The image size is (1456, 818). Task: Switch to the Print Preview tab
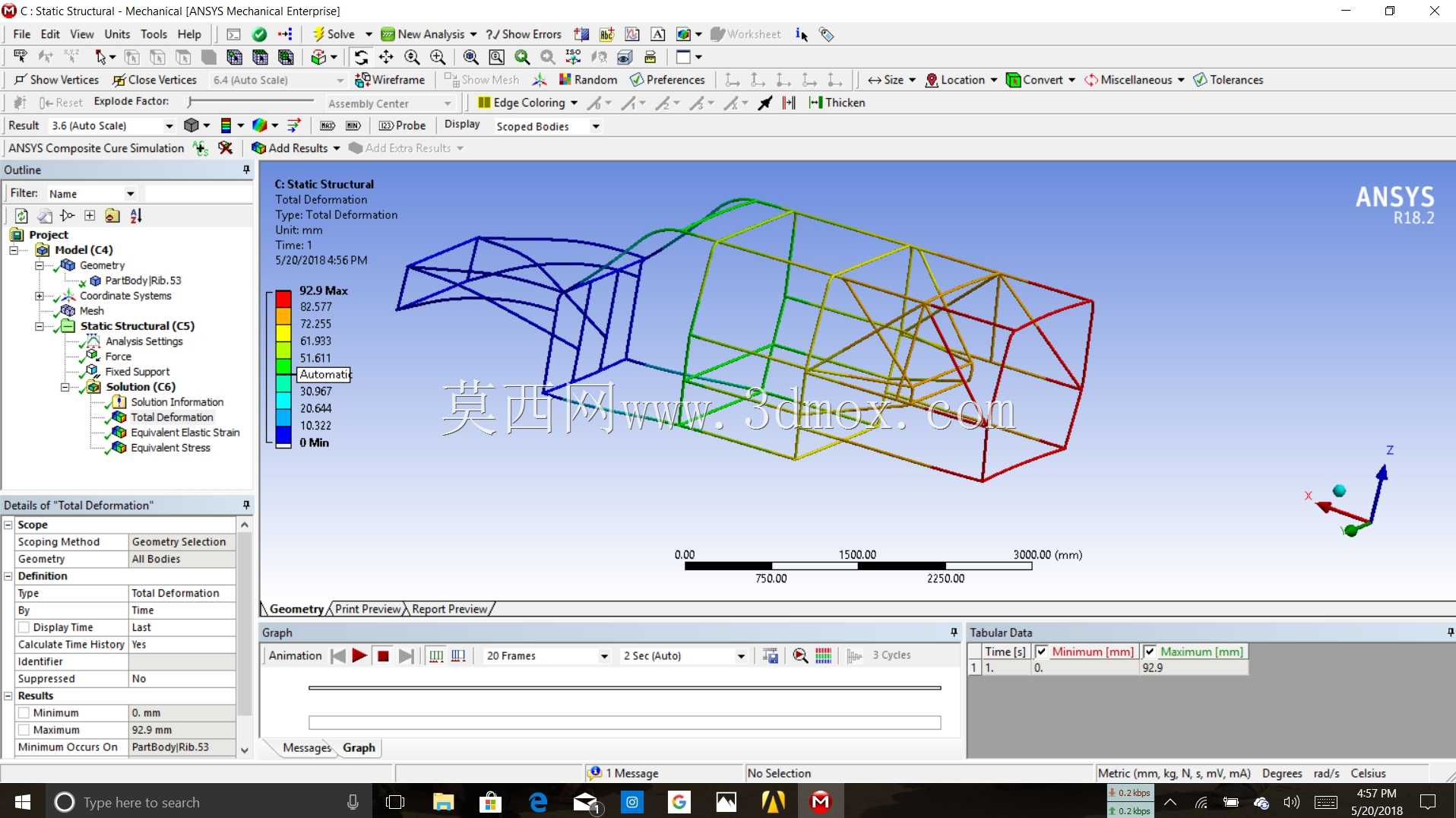(x=368, y=609)
